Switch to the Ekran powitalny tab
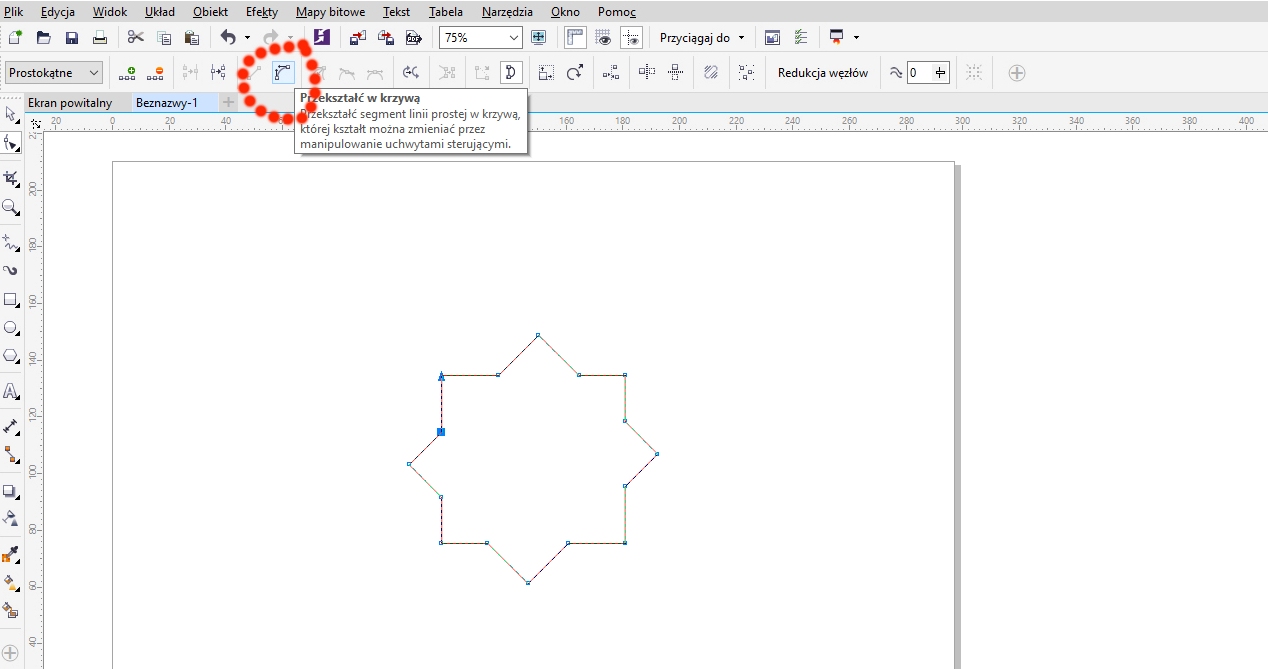1268x669 pixels. tap(70, 103)
